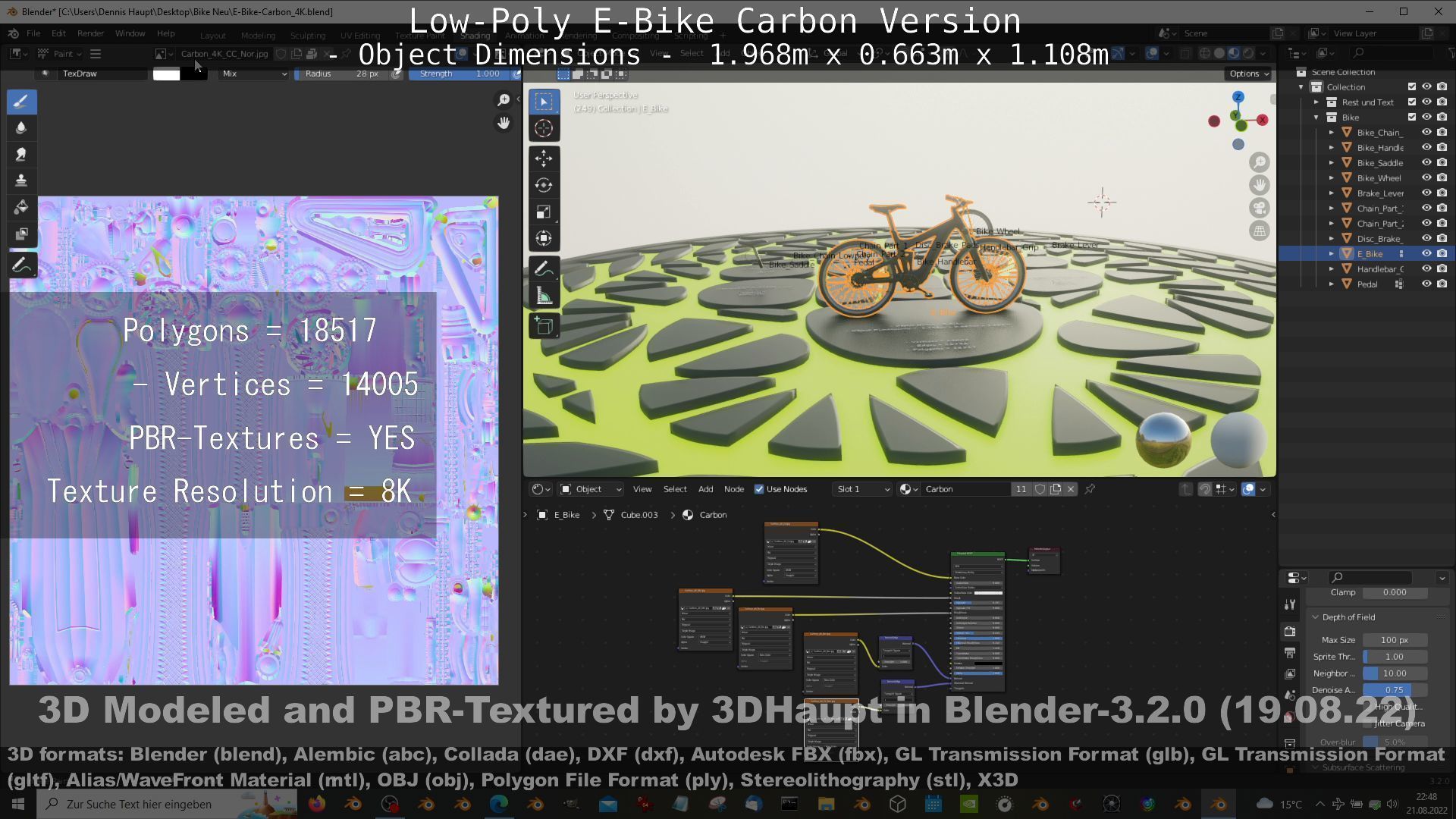Hide the Collection in viewport via eye icon
This screenshot has height=819, width=1456.
pyautogui.click(x=1426, y=86)
